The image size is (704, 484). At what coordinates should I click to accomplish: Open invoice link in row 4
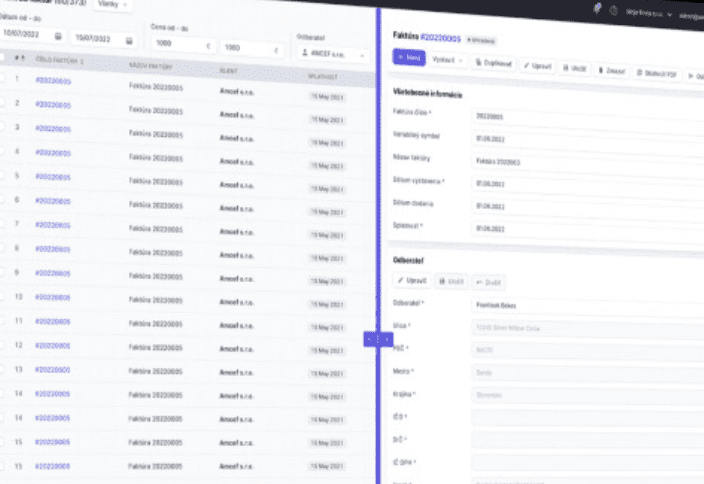pyautogui.click(x=53, y=153)
